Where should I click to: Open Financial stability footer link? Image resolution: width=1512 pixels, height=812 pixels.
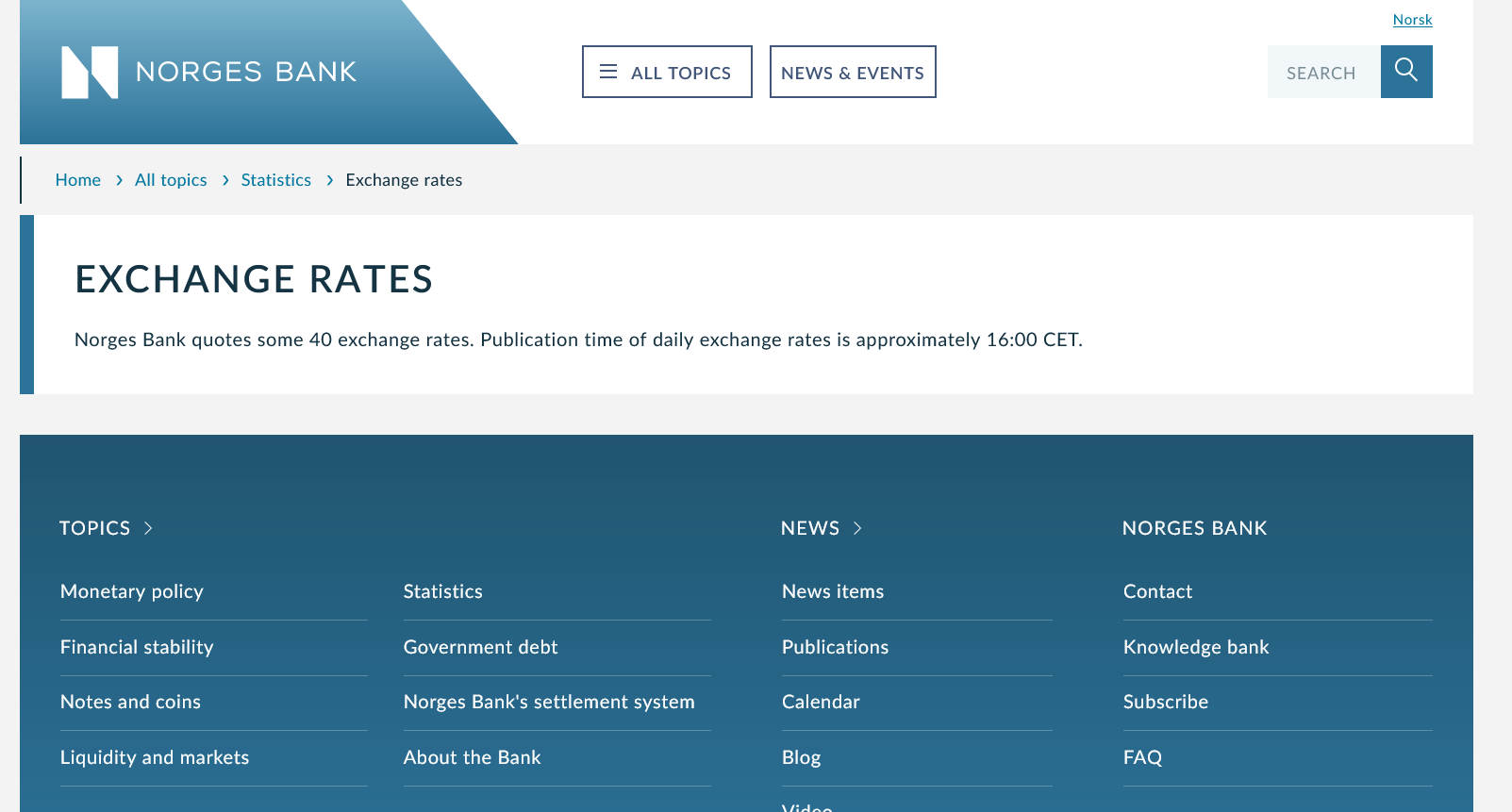click(137, 647)
